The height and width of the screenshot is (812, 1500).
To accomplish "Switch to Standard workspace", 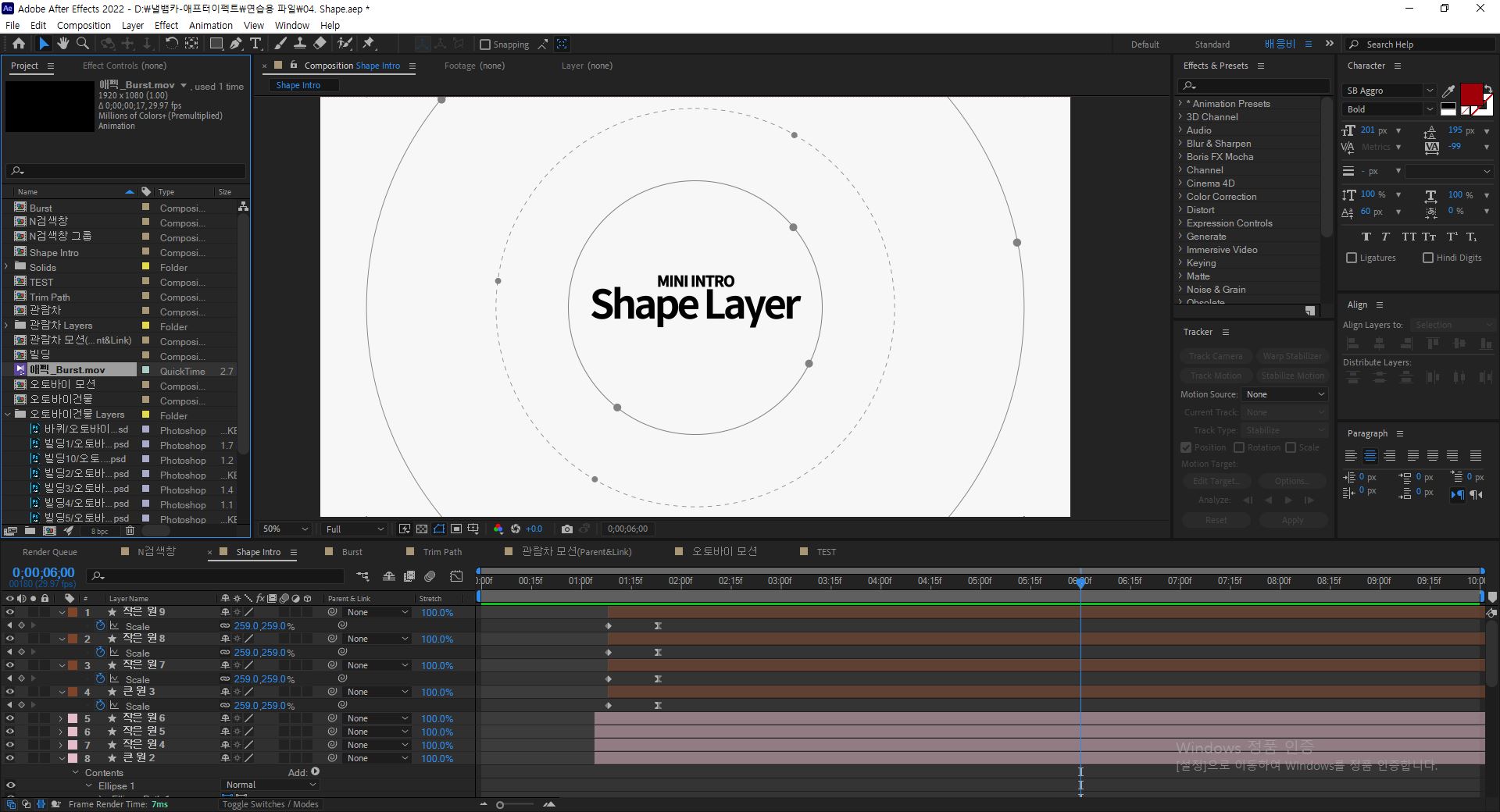I will [1212, 45].
